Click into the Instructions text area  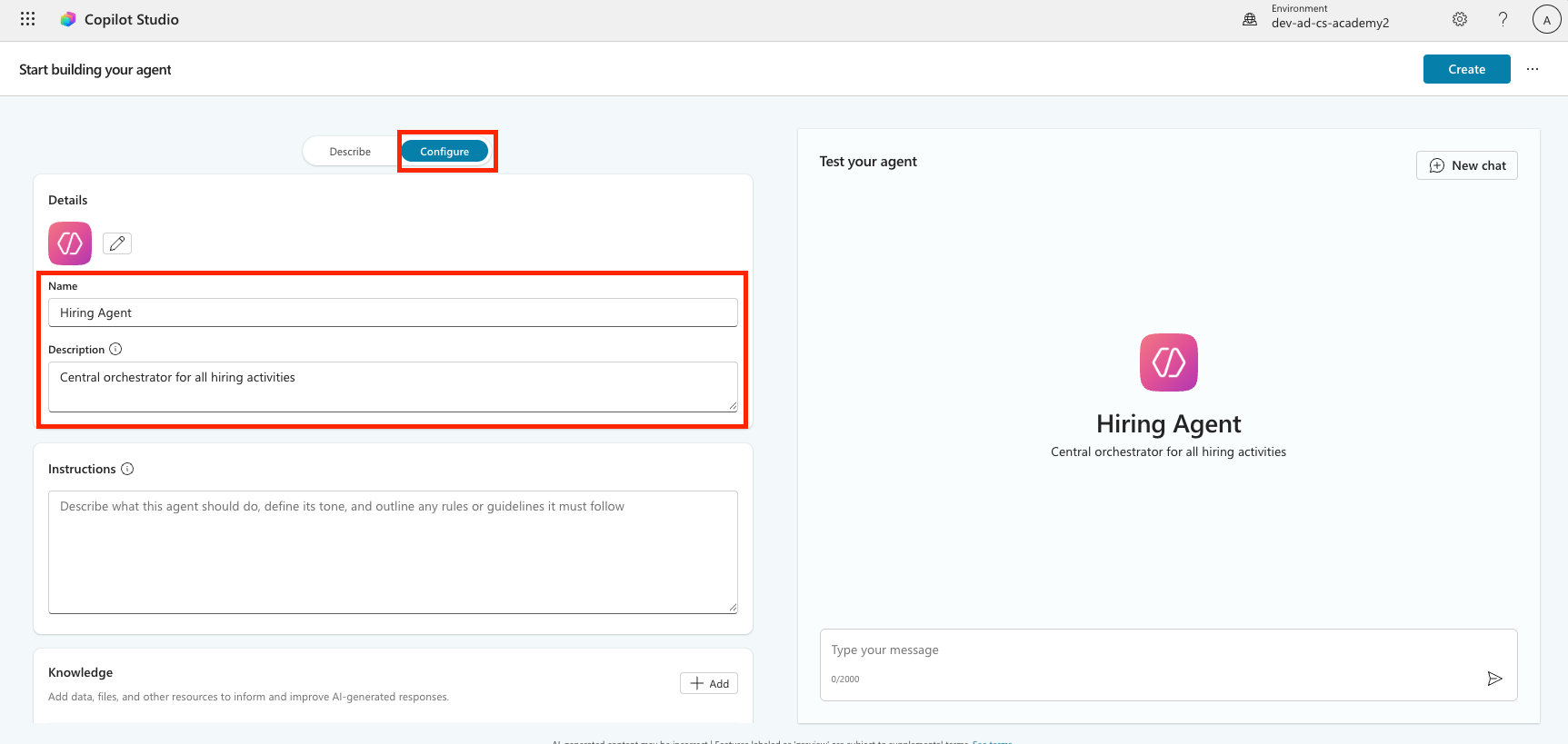(x=393, y=551)
